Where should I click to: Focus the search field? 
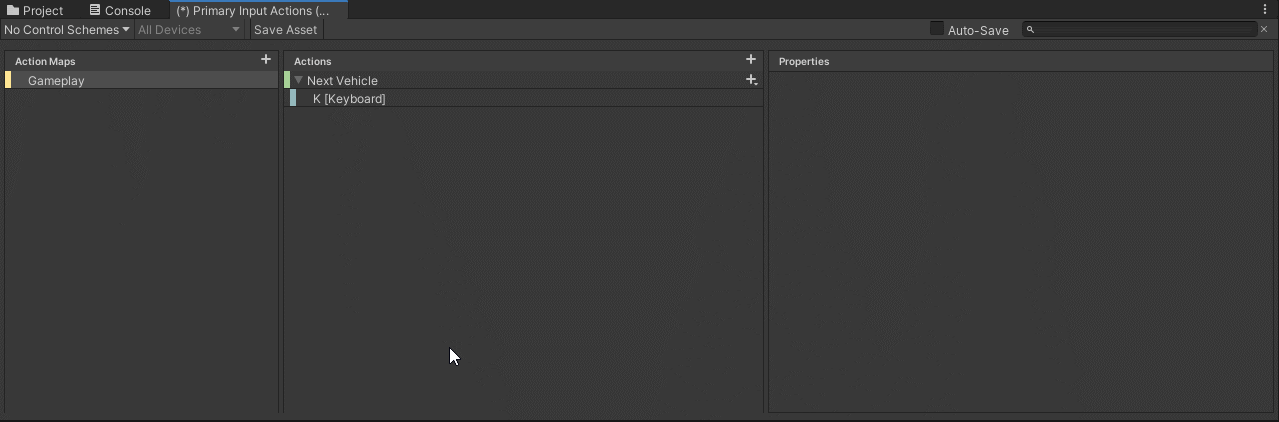pos(1140,30)
